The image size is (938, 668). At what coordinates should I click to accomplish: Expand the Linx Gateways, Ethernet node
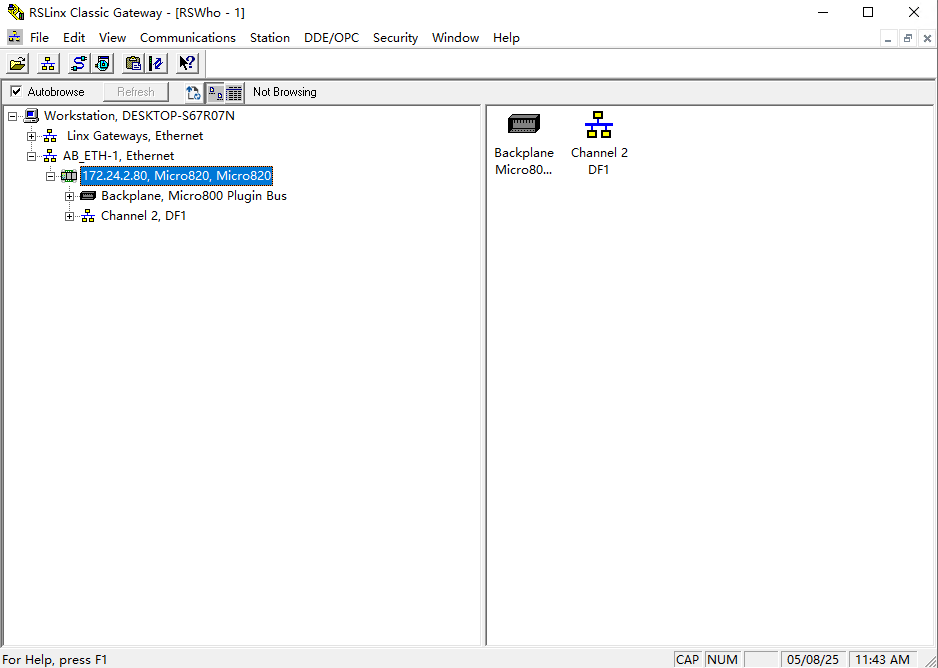tap(32, 136)
